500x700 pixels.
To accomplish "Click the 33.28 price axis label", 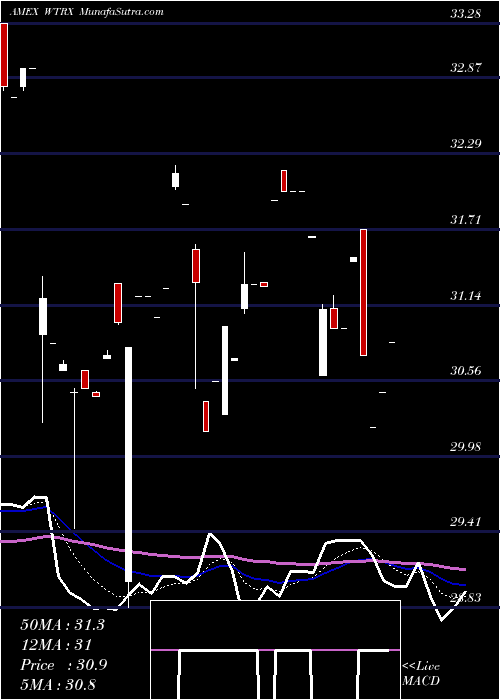I will point(465,13).
